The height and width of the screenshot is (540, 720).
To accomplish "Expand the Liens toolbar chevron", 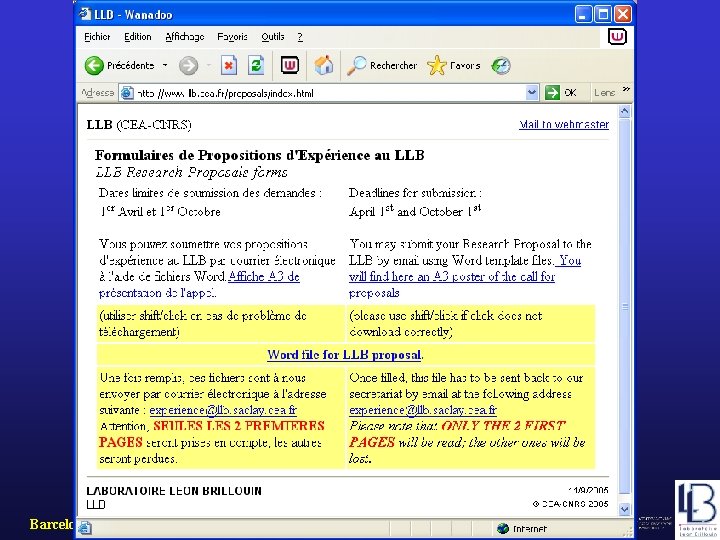I will coord(626,89).
